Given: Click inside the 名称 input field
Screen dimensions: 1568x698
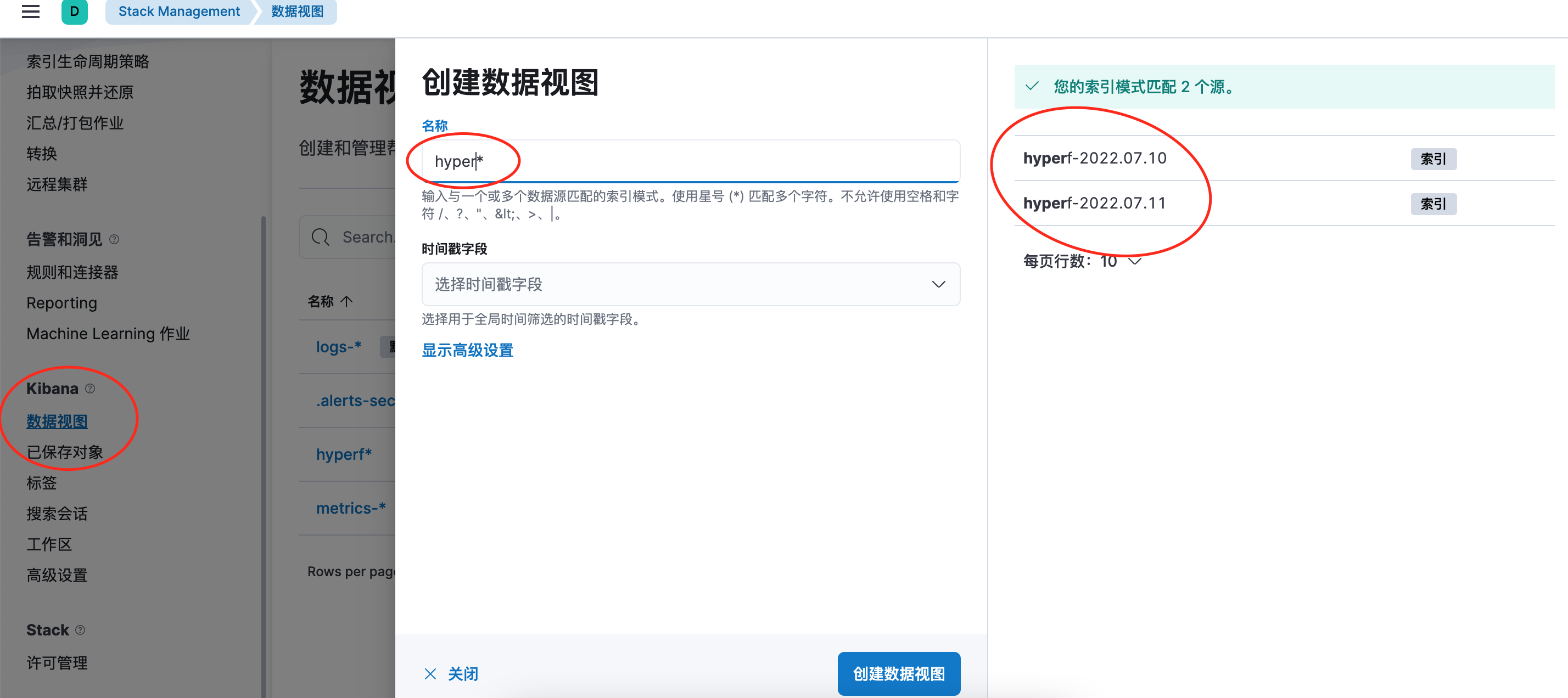Looking at the screenshot, I should pyautogui.click(x=691, y=161).
